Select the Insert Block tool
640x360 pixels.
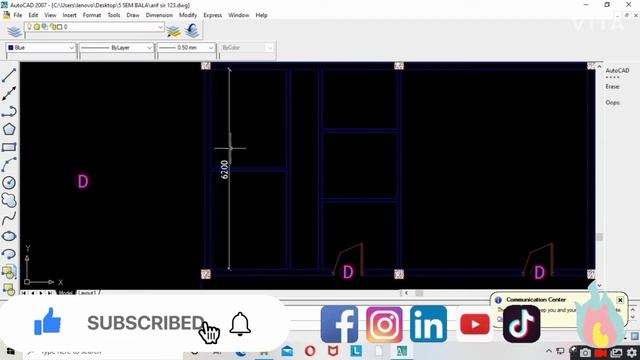tap(9, 271)
